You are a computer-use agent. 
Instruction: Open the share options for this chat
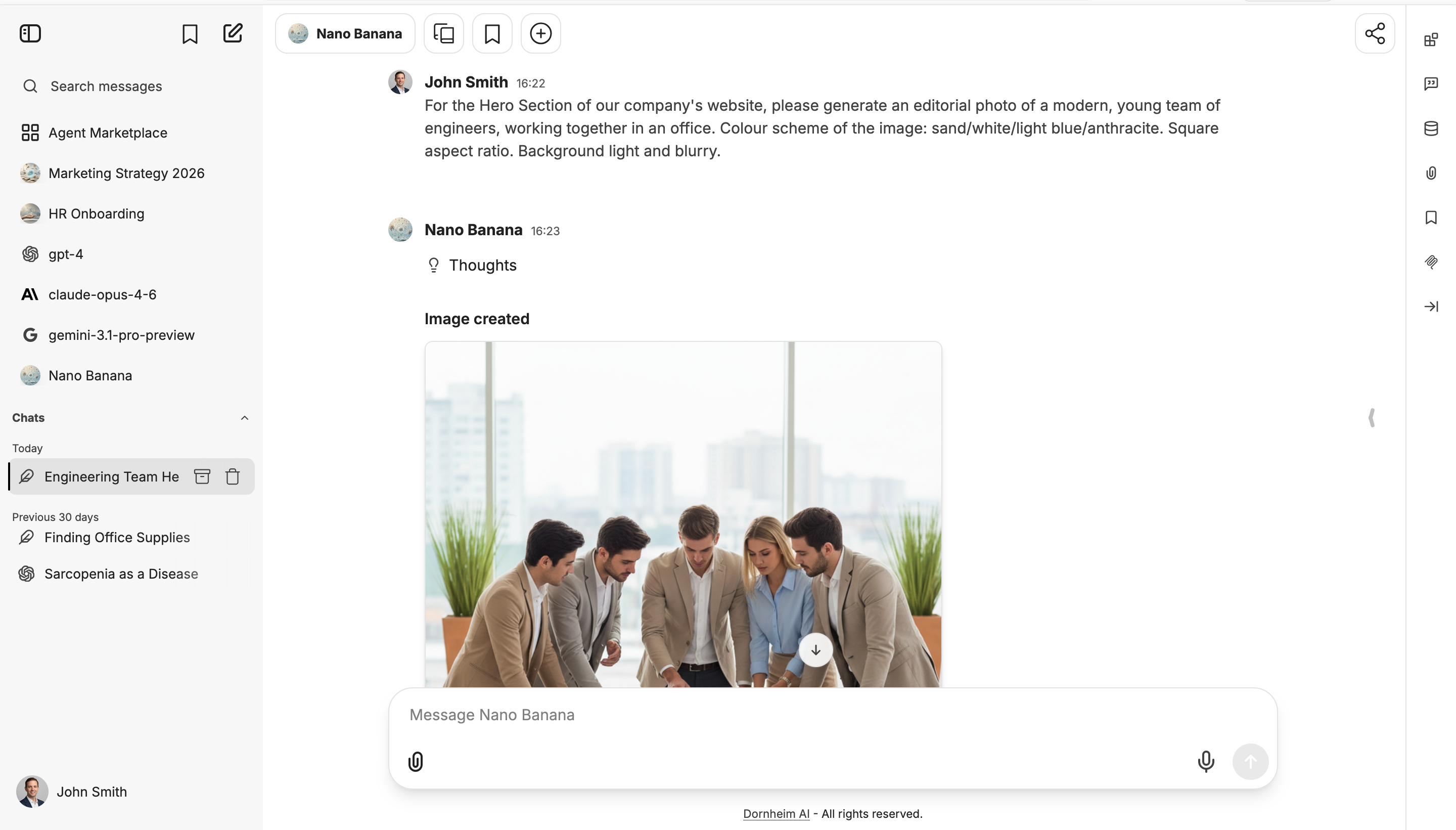tap(1375, 33)
